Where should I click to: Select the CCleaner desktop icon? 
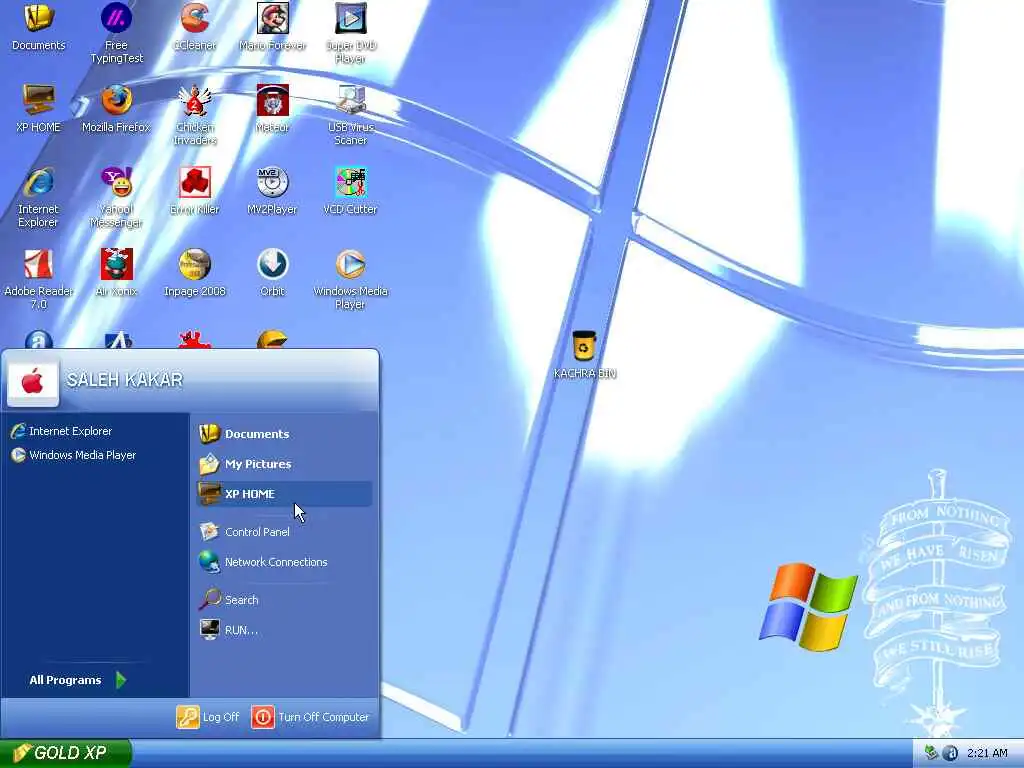coord(195,26)
